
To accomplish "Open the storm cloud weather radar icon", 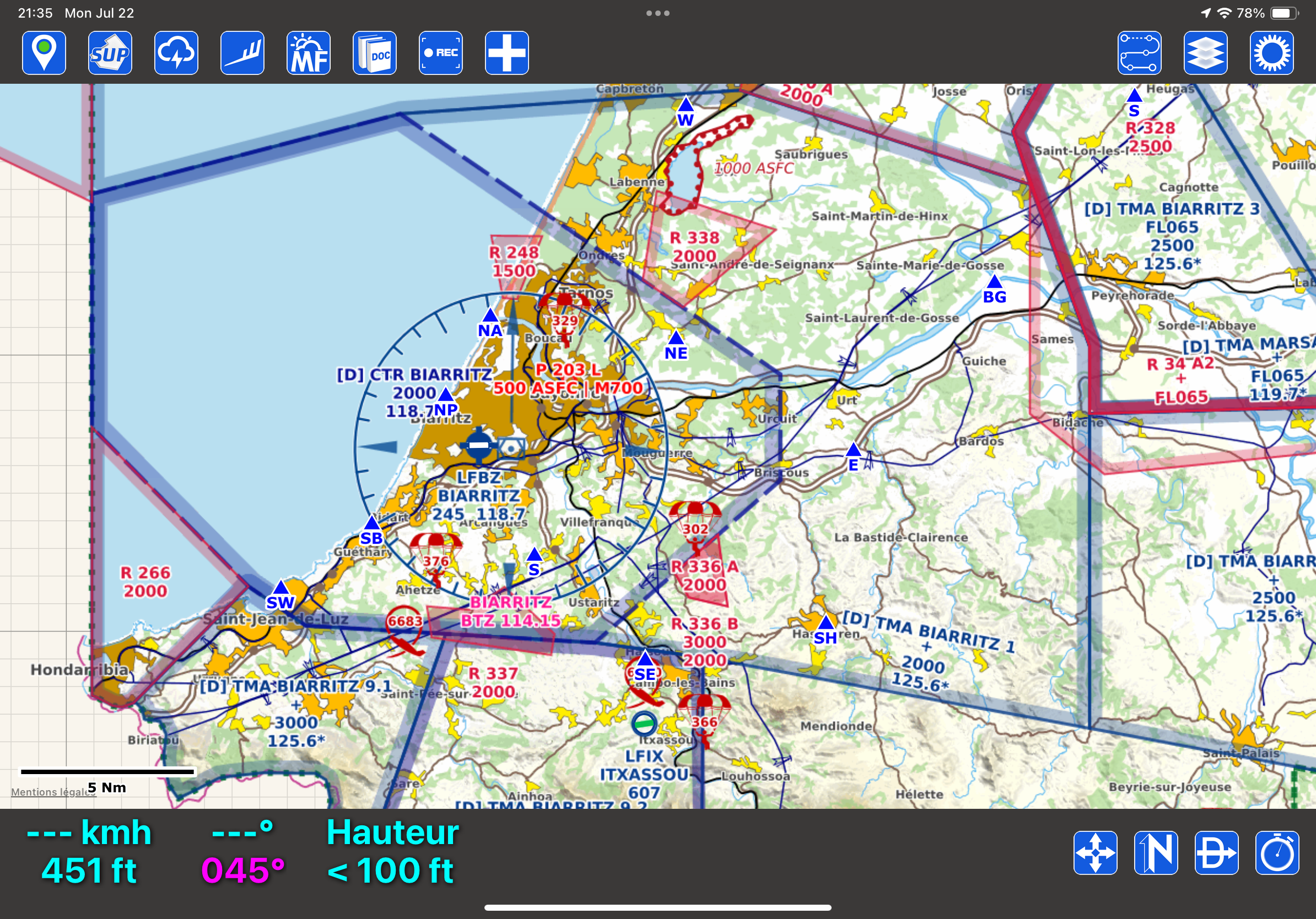I will (176, 53).
